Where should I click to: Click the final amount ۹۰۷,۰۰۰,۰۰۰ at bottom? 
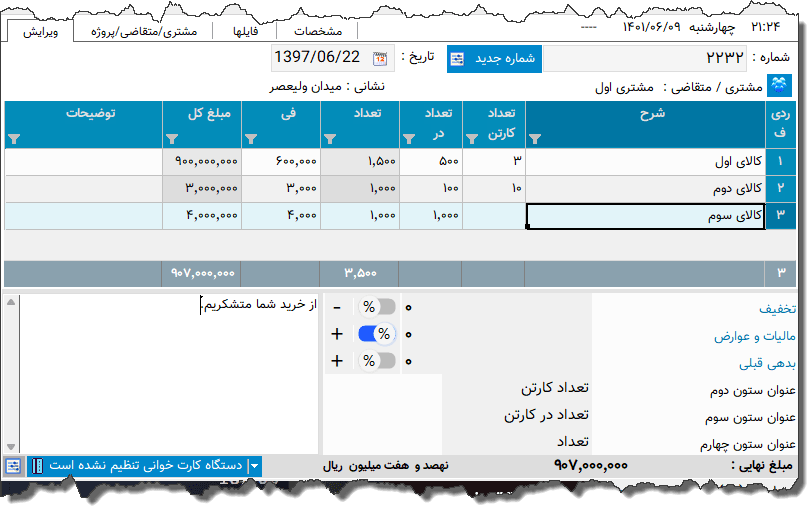pyautogui.click(x=590, y=465)
